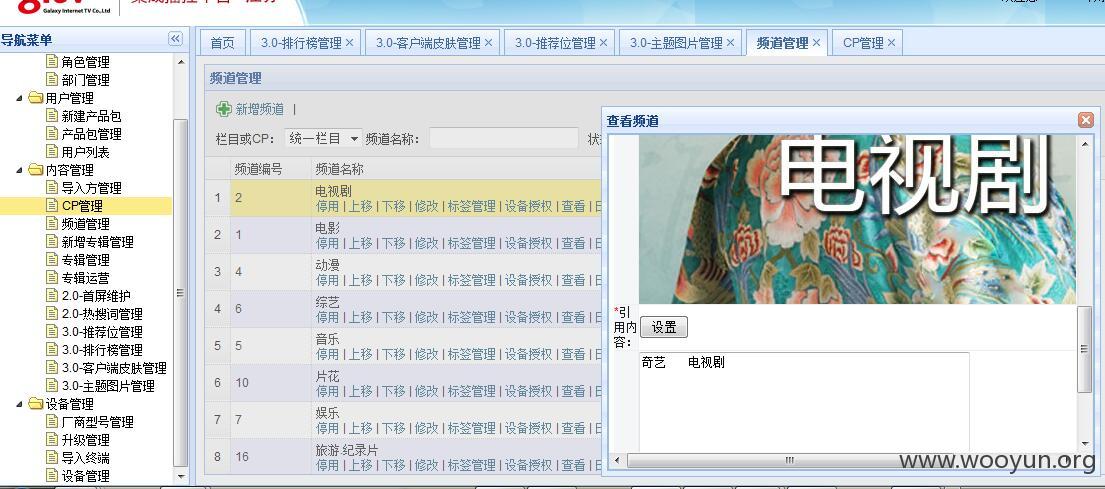Collapse the navigation menu panel

(x=175, y=39)
